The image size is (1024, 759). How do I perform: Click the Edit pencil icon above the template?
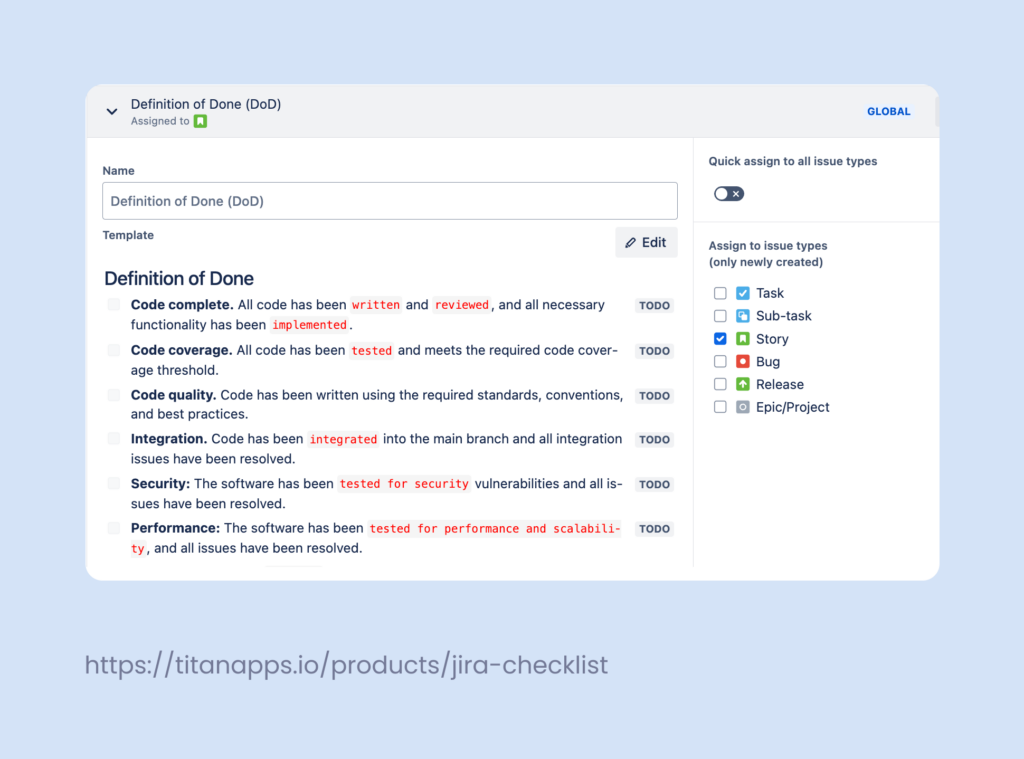coord(630,242)
